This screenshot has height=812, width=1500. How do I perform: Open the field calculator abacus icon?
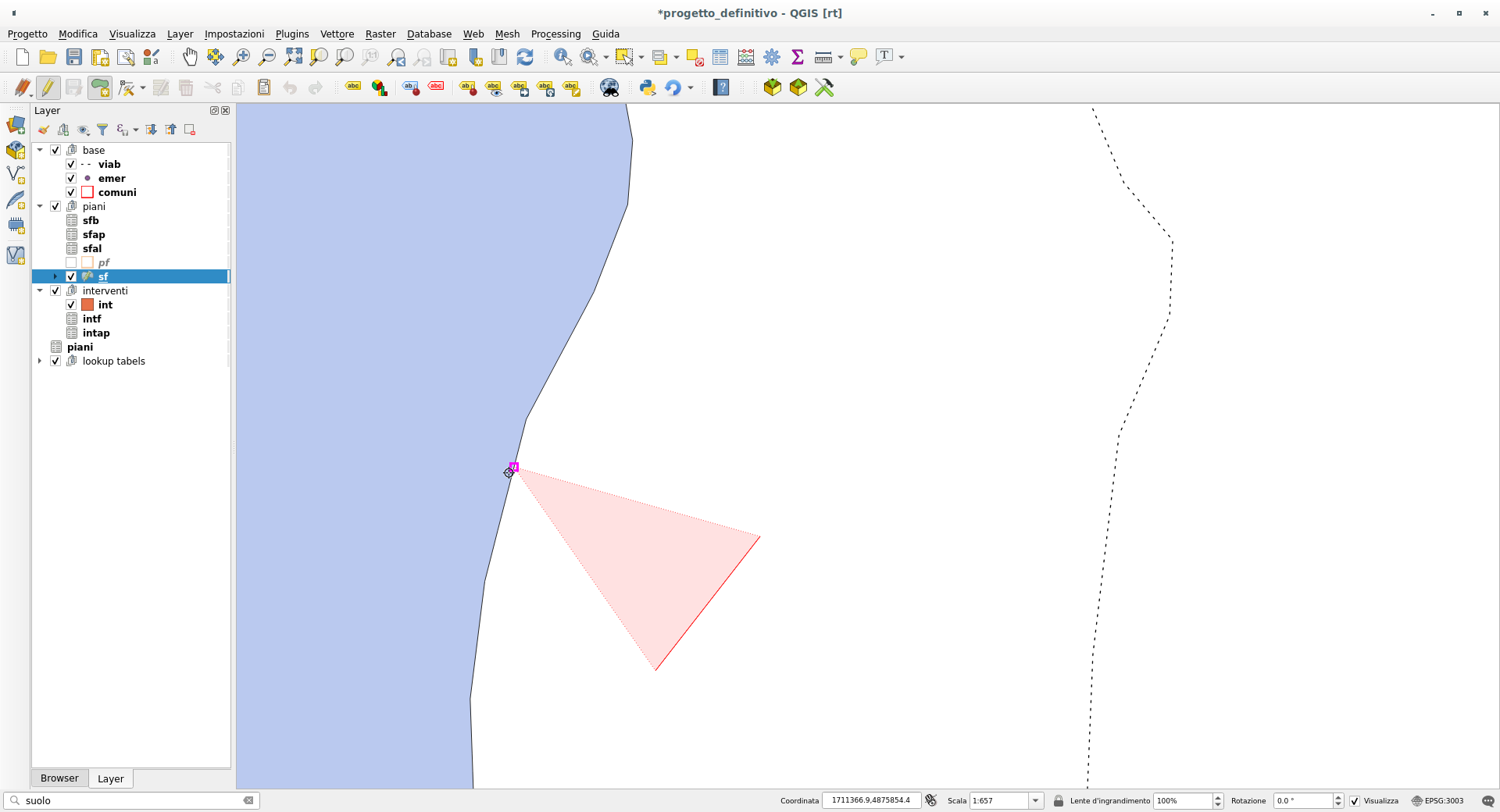(x=746, y=57)
